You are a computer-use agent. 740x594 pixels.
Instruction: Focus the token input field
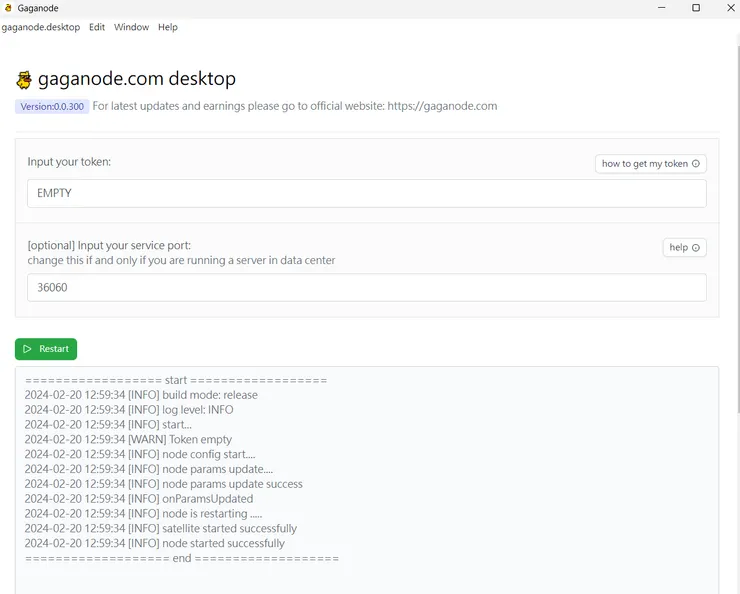[x=366, y=193]
